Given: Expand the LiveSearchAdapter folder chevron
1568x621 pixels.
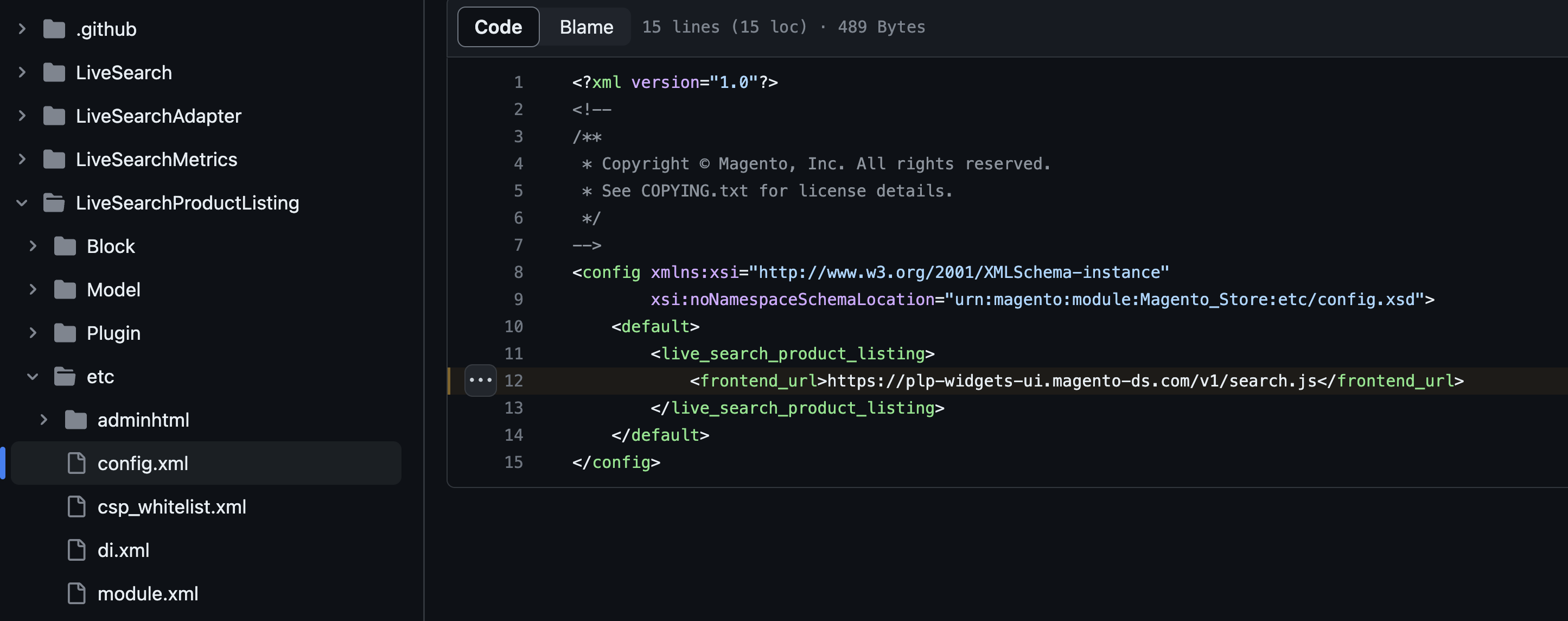Looking at the screenshot, I should click(x=22, y=116).
